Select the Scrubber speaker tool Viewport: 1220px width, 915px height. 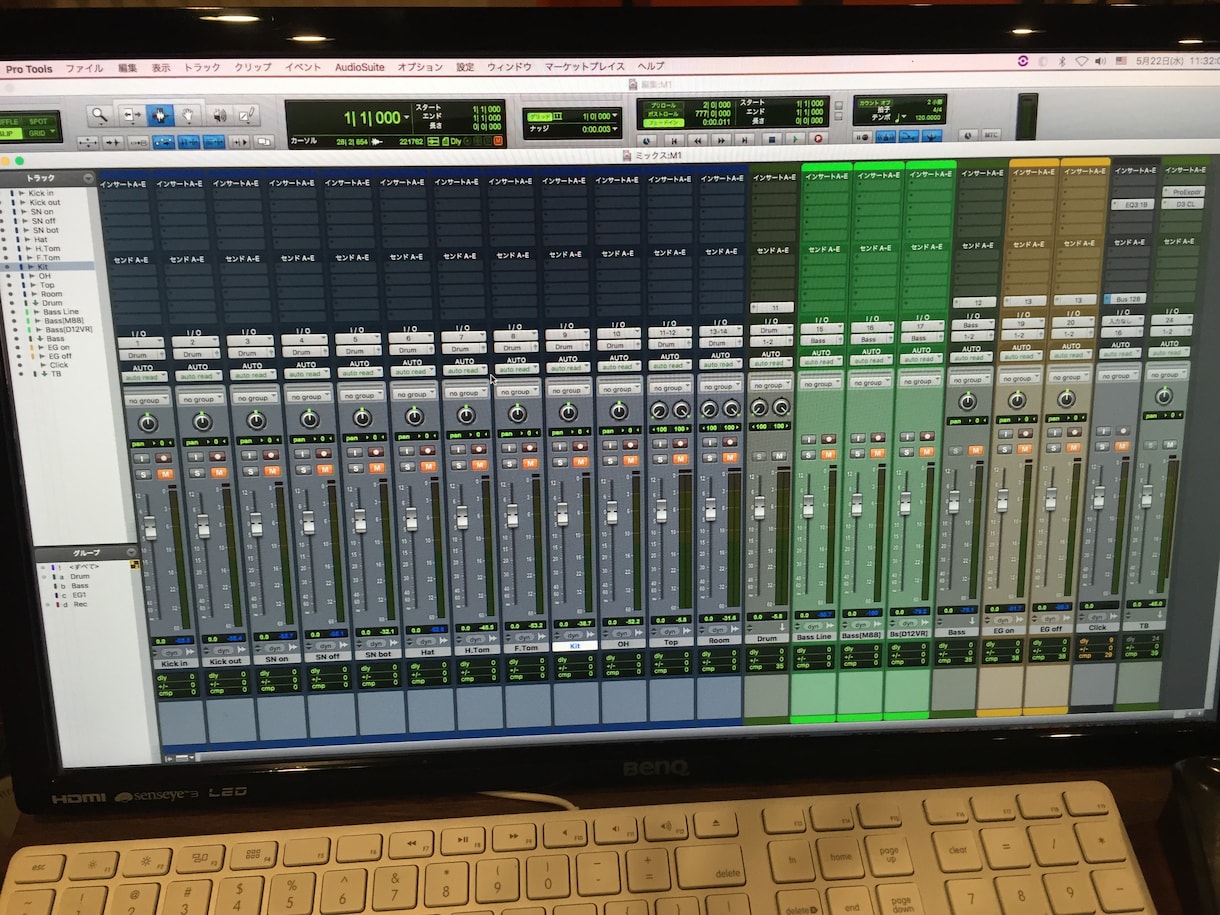[219, 115]
